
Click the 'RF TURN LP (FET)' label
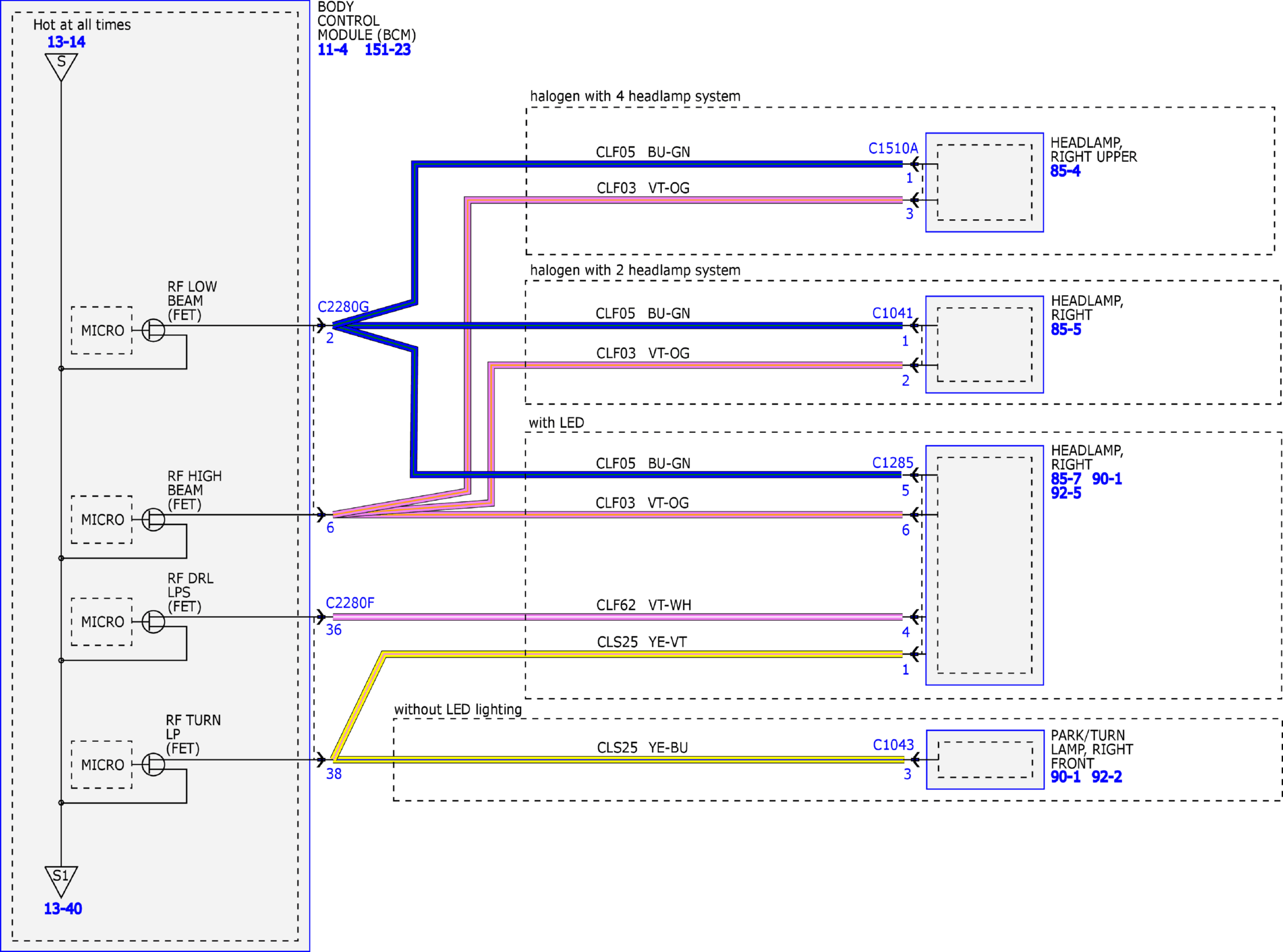(193, 734)
